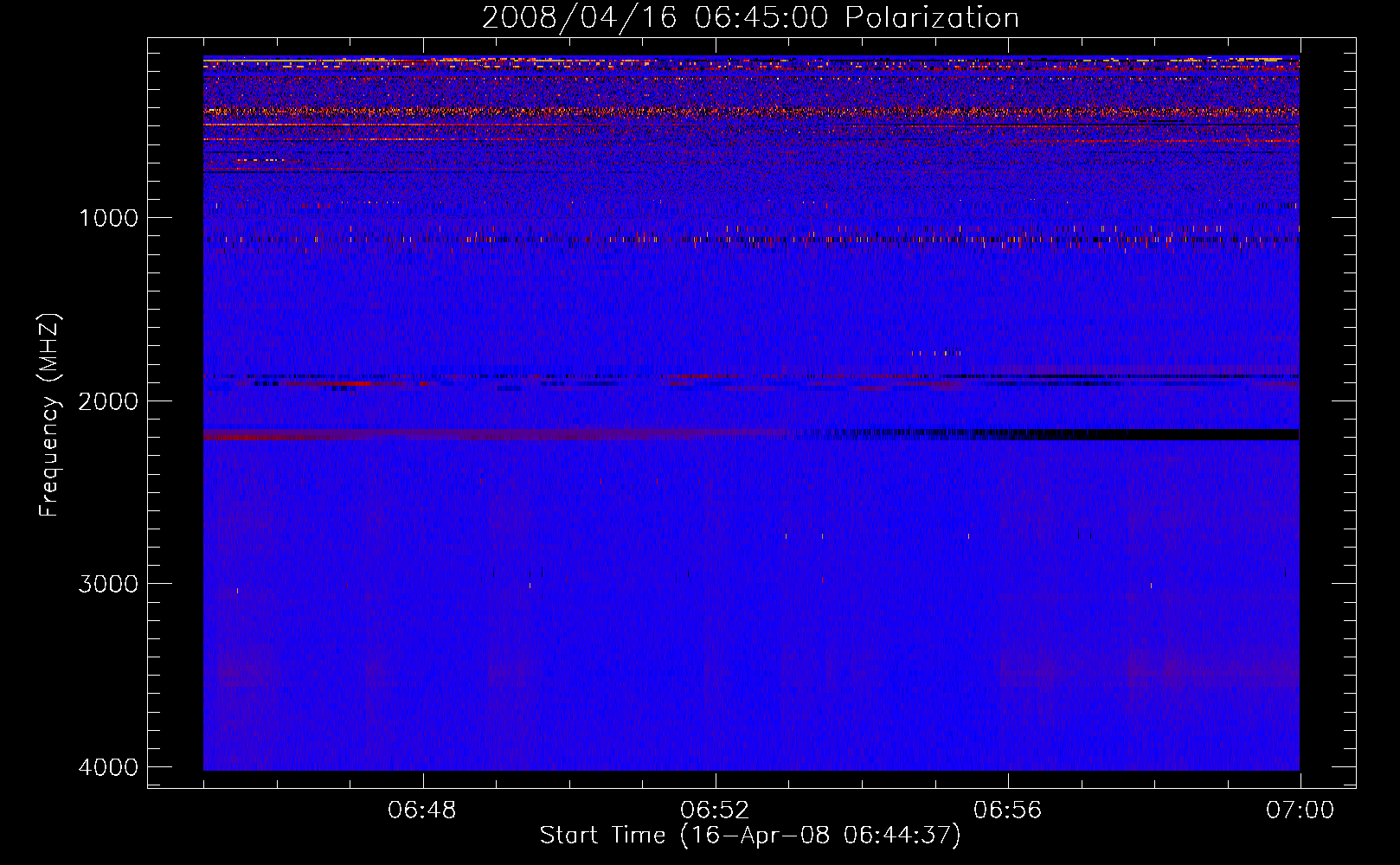Click the plot title '2008/04/16 06:45:00 Polarization'
Image resolution: width=1400 pixels, height=865 pixels.
point(750,17)
